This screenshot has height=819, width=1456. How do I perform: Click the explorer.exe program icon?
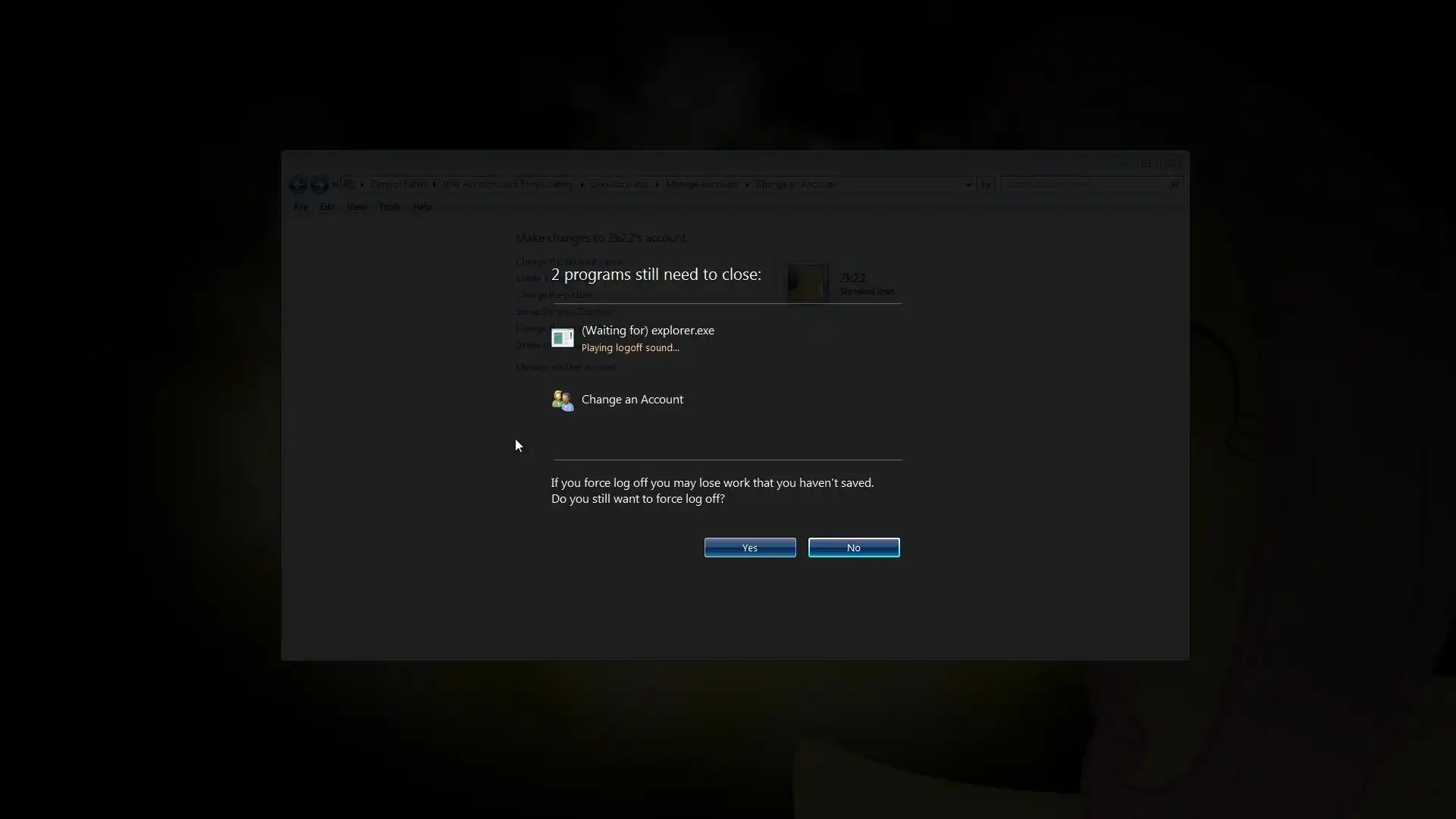click(x=562, y=338)
